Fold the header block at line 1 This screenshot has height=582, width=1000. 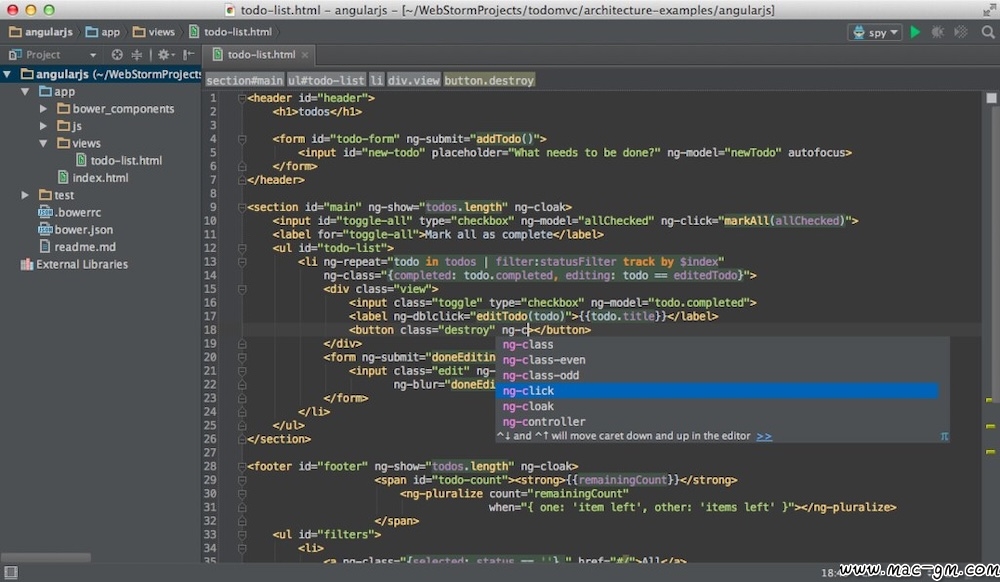click(242, 98)
